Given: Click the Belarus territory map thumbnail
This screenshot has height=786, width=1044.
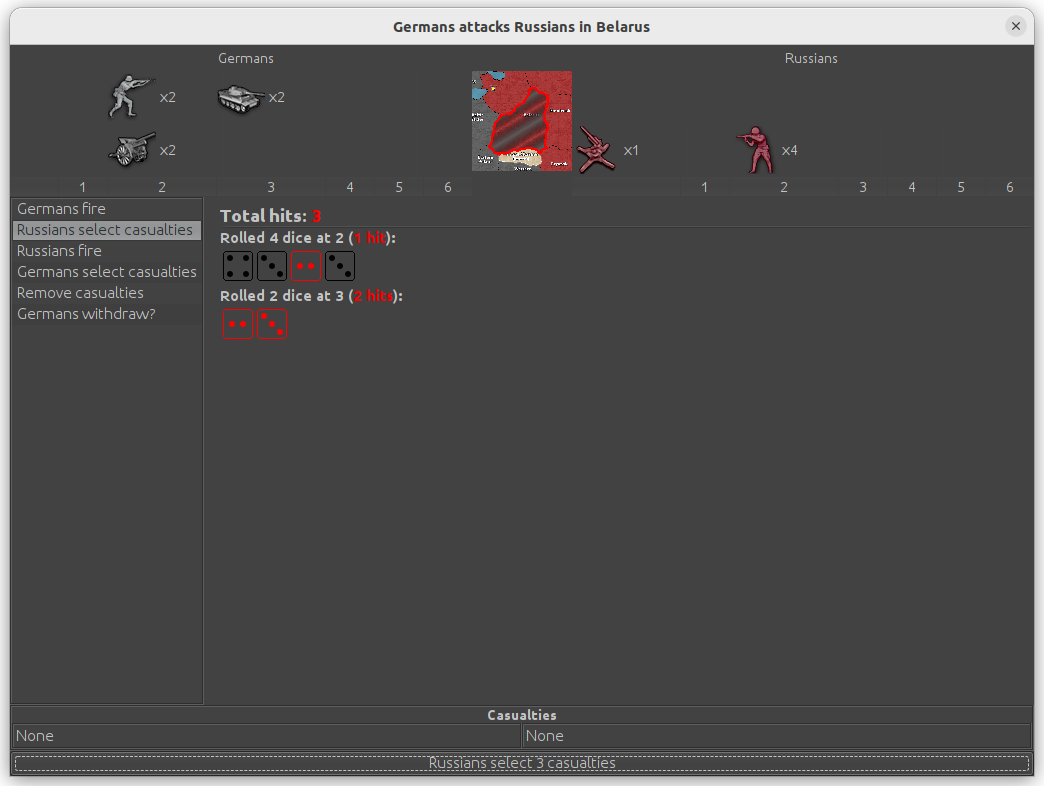Looking at the screenshot, I should 522,121.
